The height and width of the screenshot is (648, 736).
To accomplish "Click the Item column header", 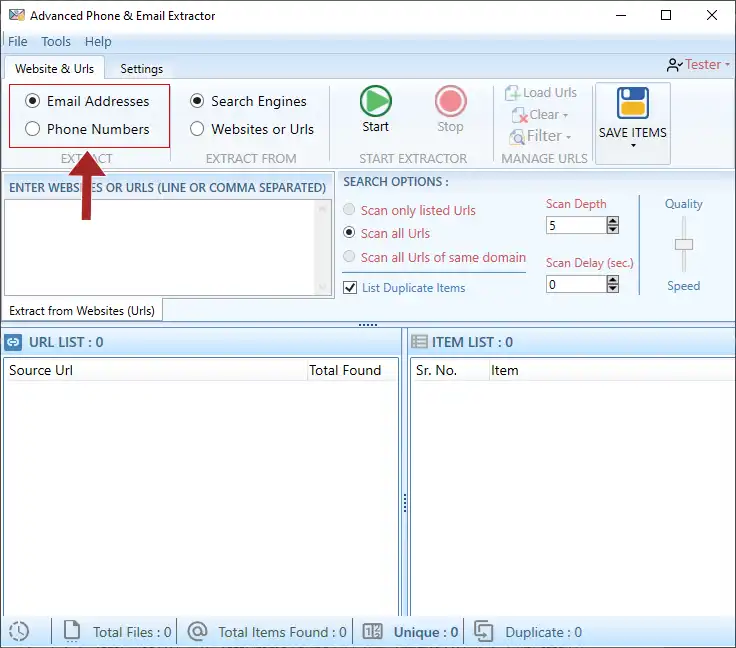I will [612, 370].
